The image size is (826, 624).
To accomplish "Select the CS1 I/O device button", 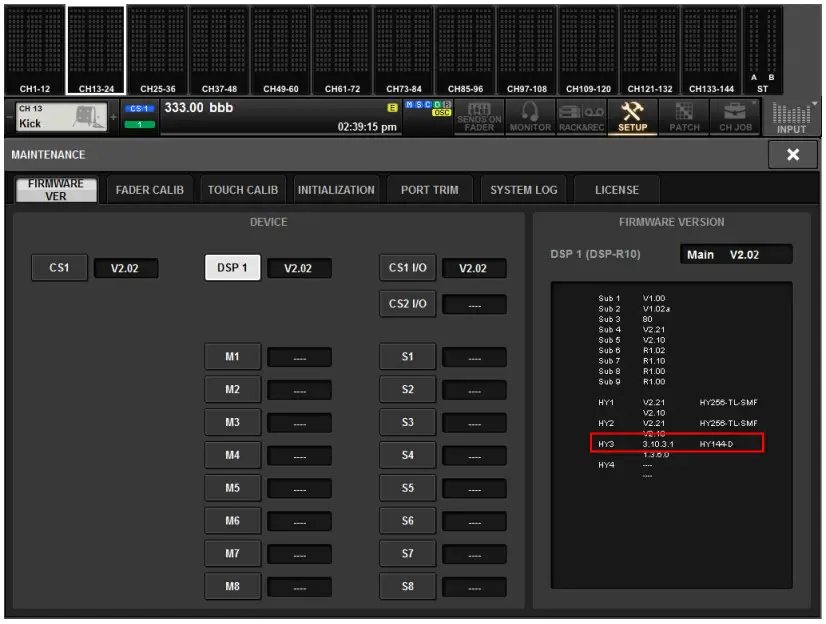I will pos(407,268).
